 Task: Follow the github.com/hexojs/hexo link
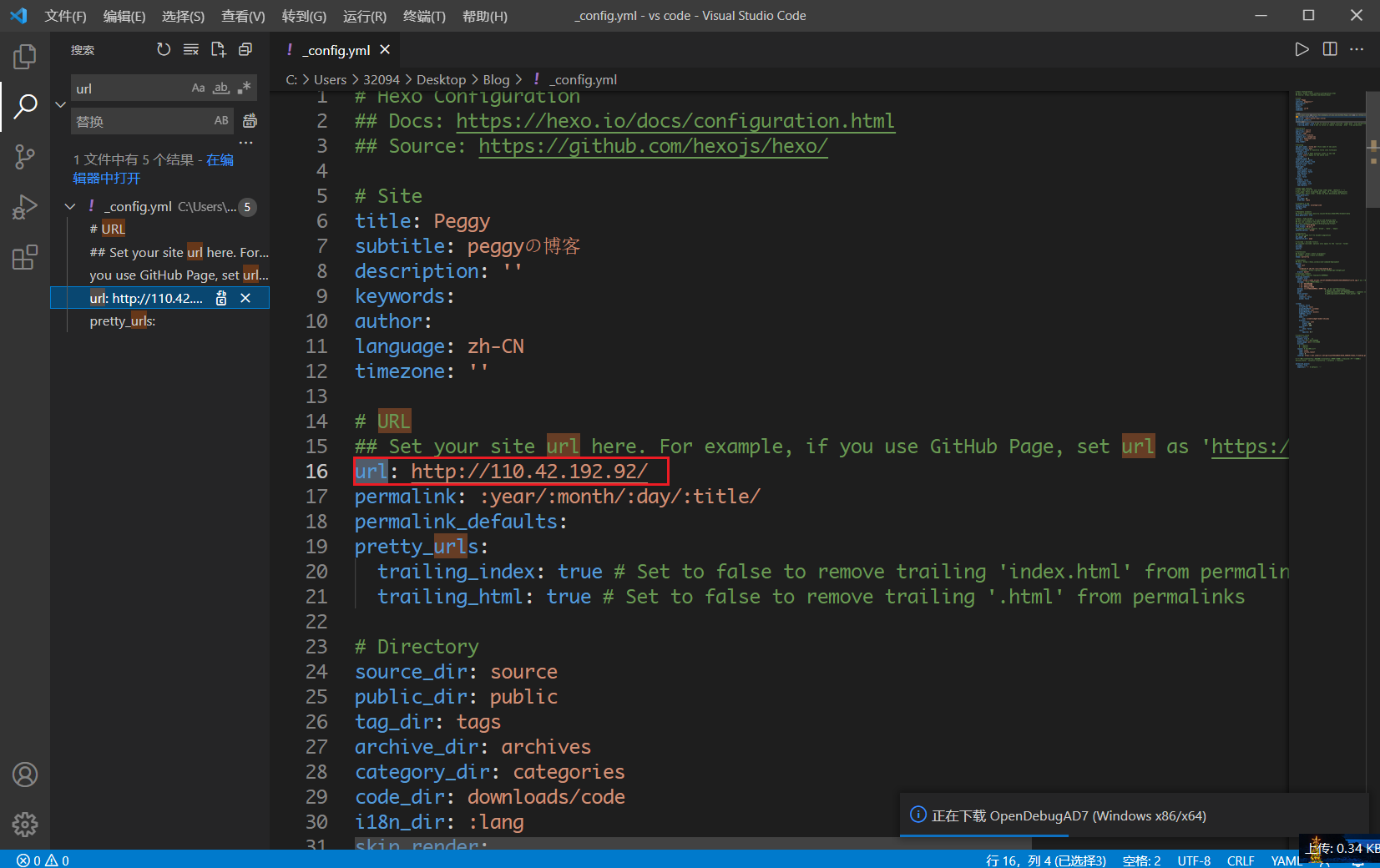pos(653,146)
